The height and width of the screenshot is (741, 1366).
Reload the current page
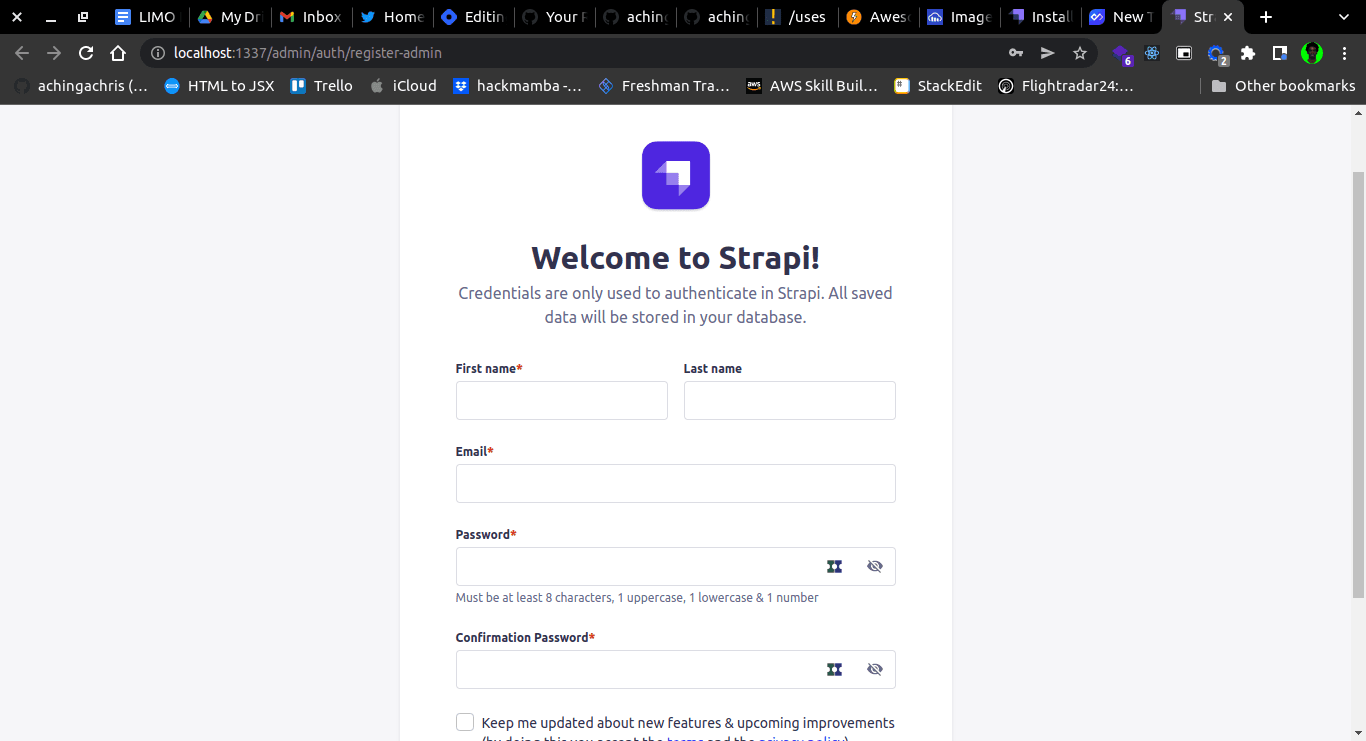coord(86,53)
